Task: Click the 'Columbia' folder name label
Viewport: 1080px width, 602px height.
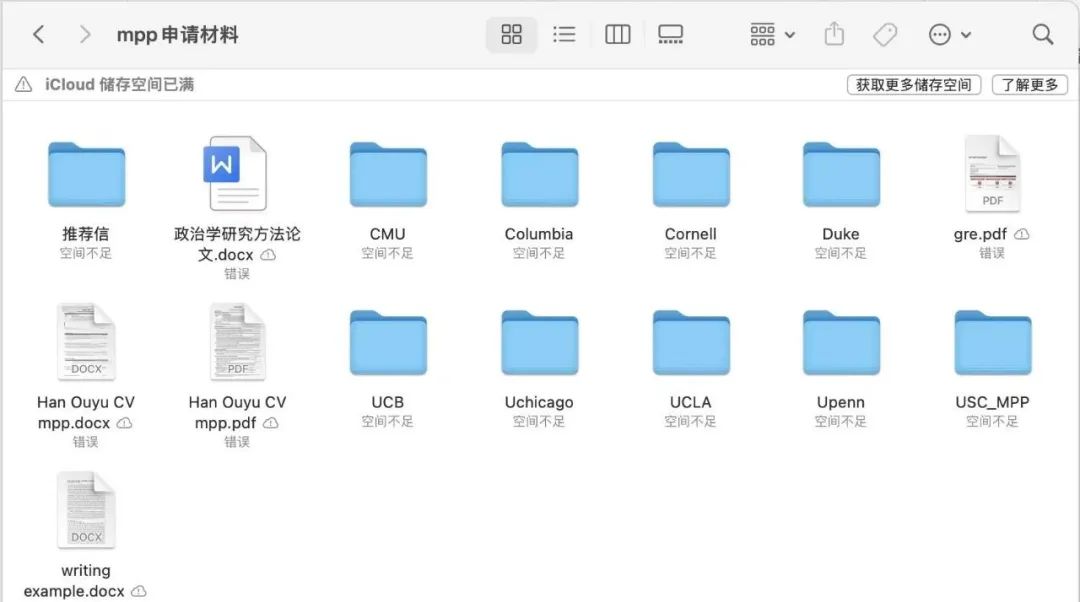Action: tap(539, 234)
